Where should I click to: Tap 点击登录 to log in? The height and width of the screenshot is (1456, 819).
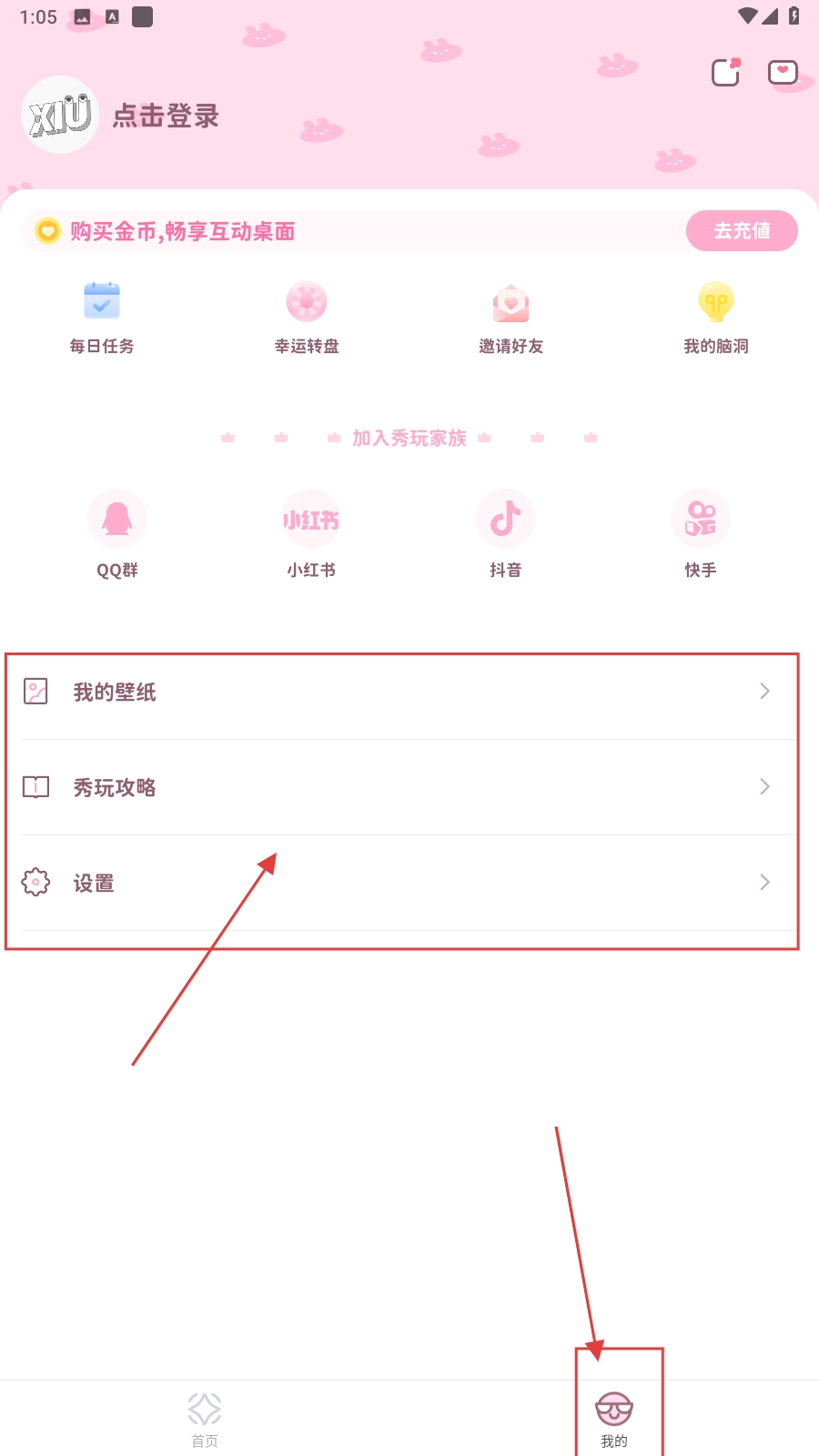(x=166, y=116)
